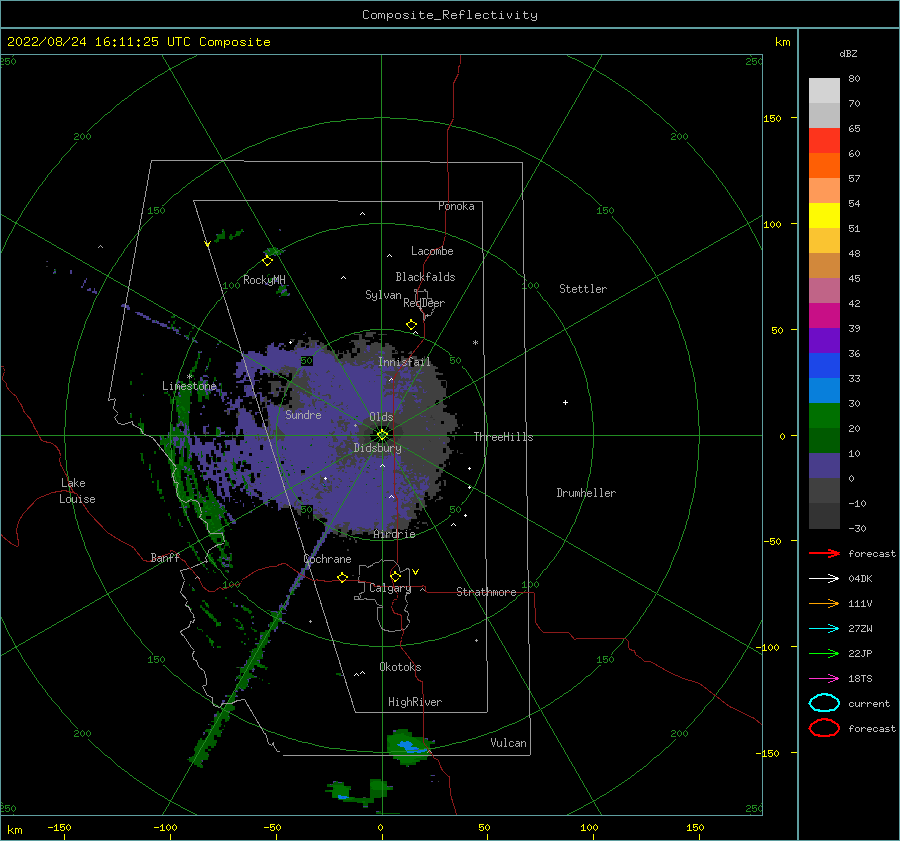Click the Sundre city label
Screen dimensions: 900x841
[303, 415]
